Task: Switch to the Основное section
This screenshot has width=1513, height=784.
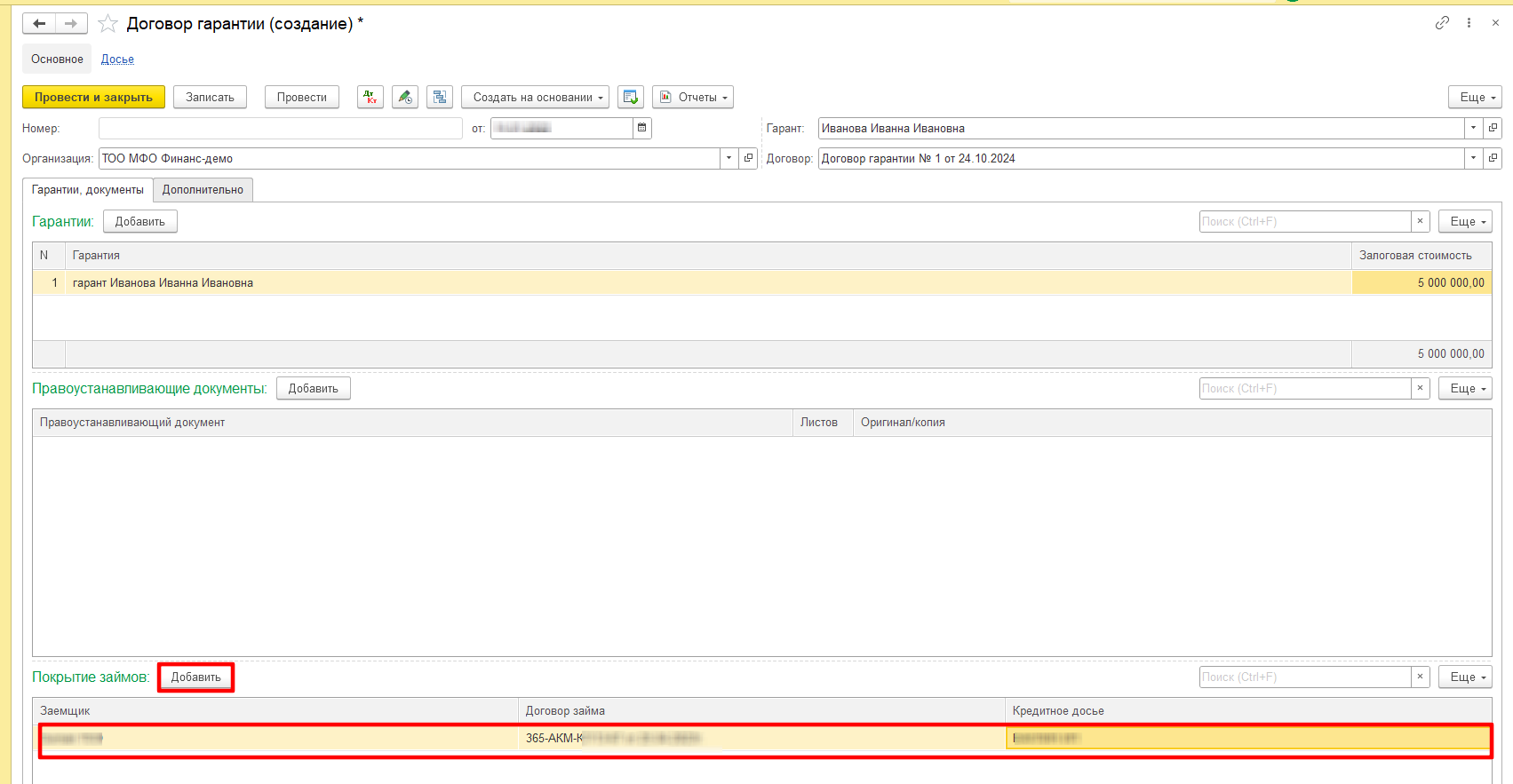Action: tap(57, 59)
